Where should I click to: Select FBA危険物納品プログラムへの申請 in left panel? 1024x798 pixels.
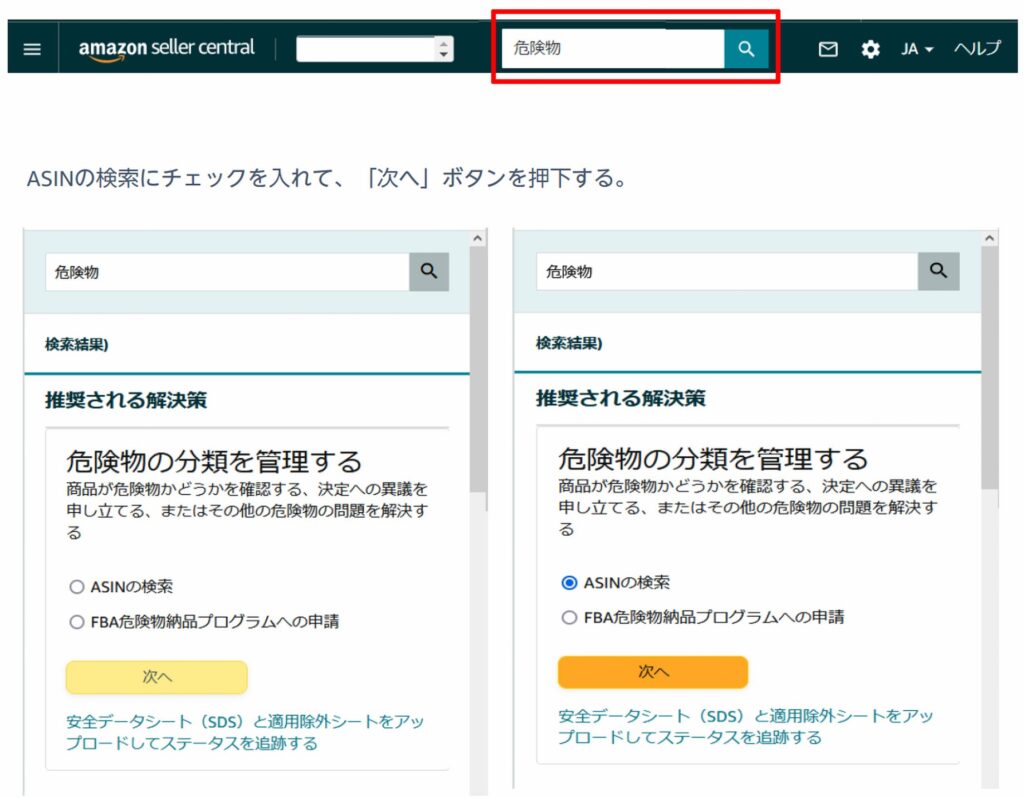pos(77,622)
